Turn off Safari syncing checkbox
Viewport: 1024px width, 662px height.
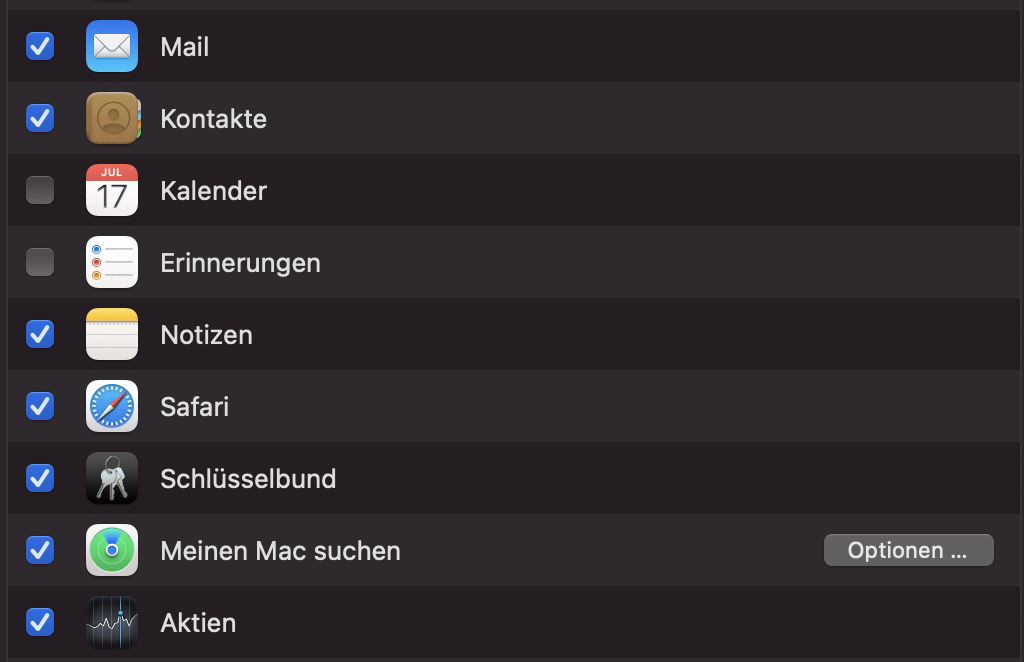click(40, 406)
